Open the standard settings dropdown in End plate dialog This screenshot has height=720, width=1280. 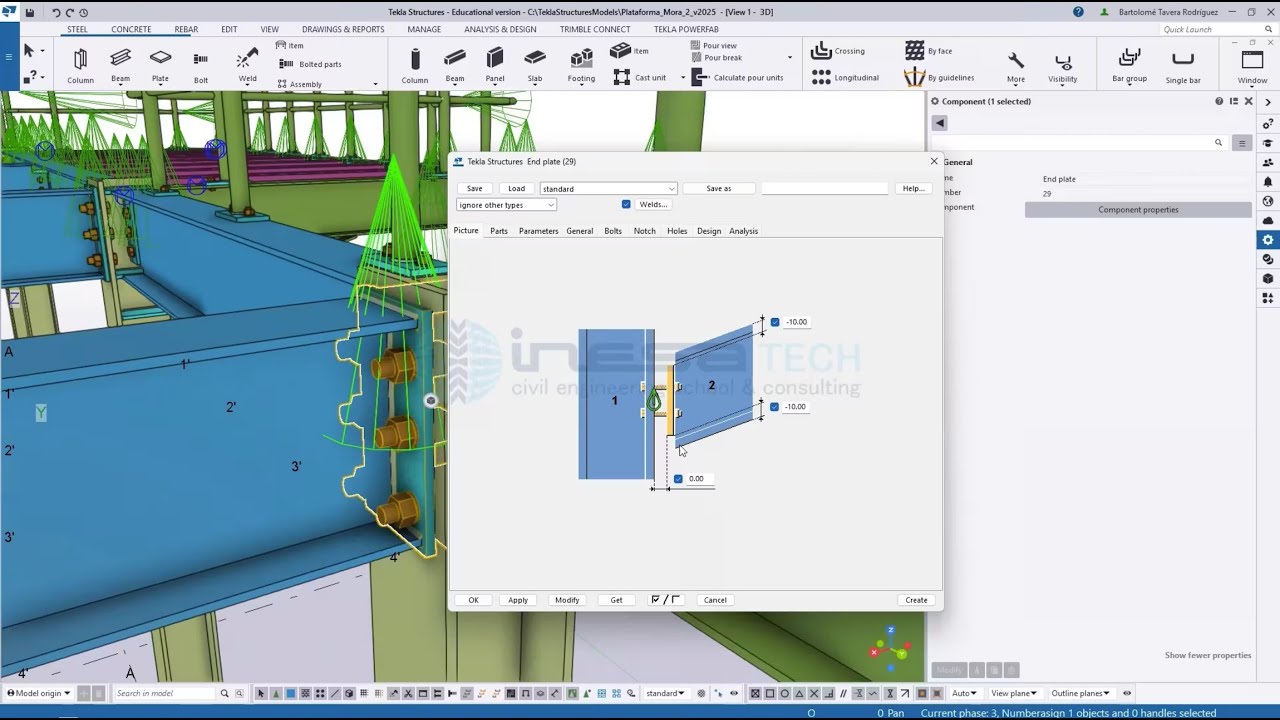coord(608,188)
